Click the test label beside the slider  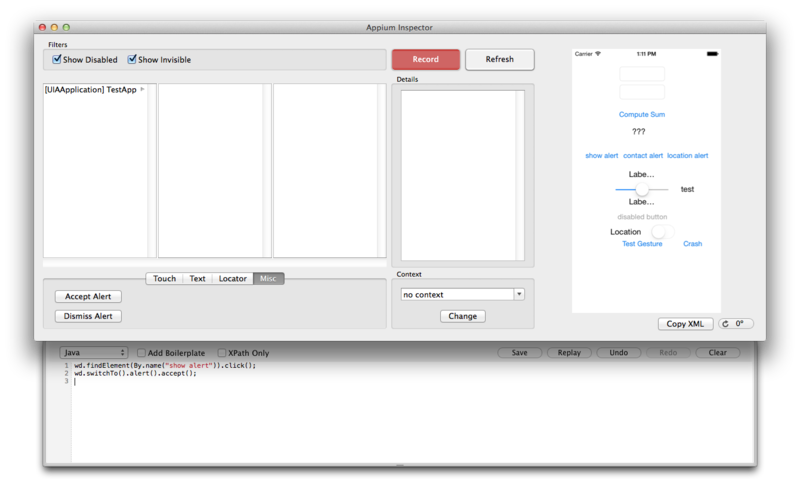click(687, 189)
